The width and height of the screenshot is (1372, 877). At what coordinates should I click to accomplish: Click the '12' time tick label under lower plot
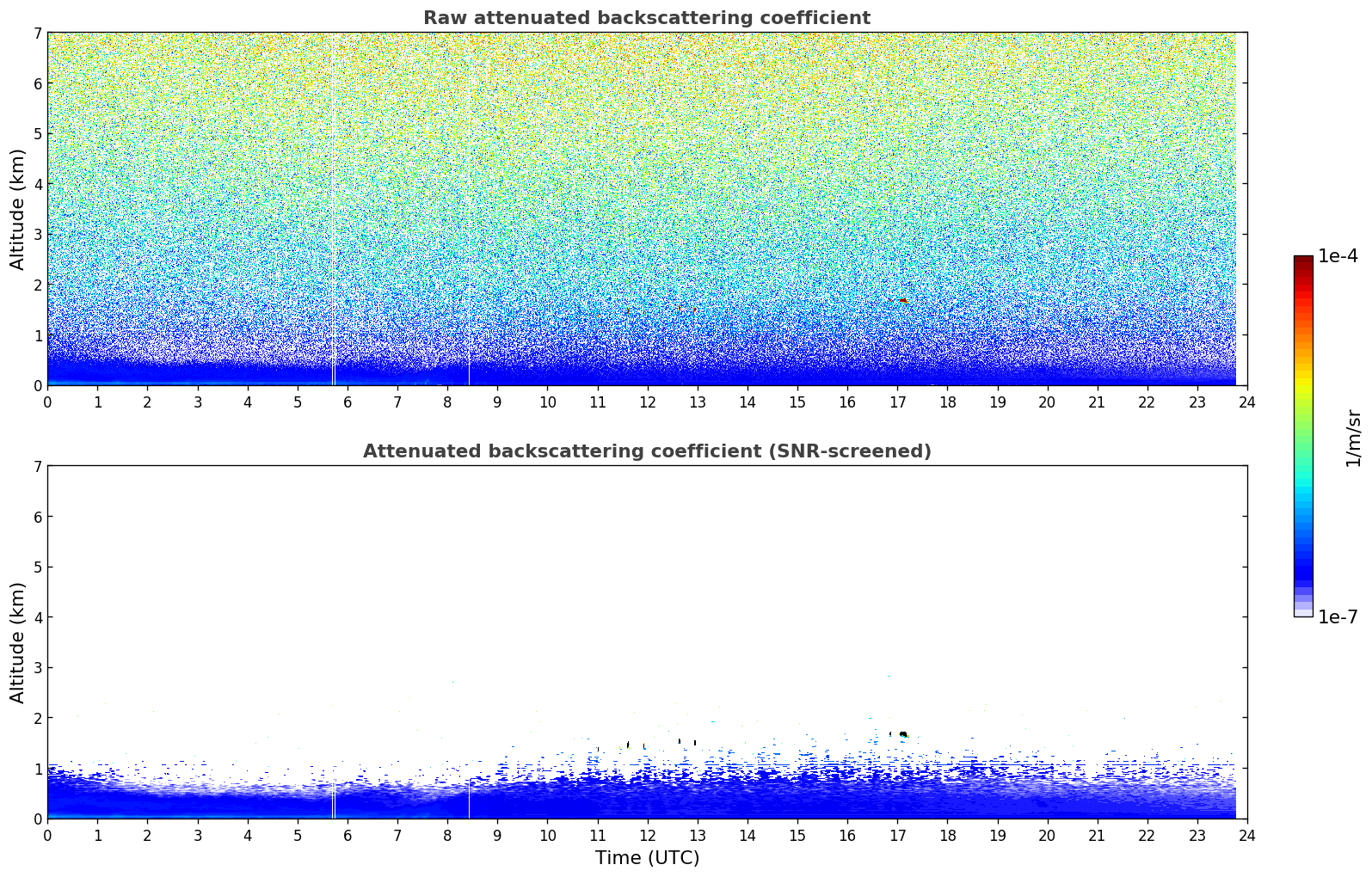[647, 836]
